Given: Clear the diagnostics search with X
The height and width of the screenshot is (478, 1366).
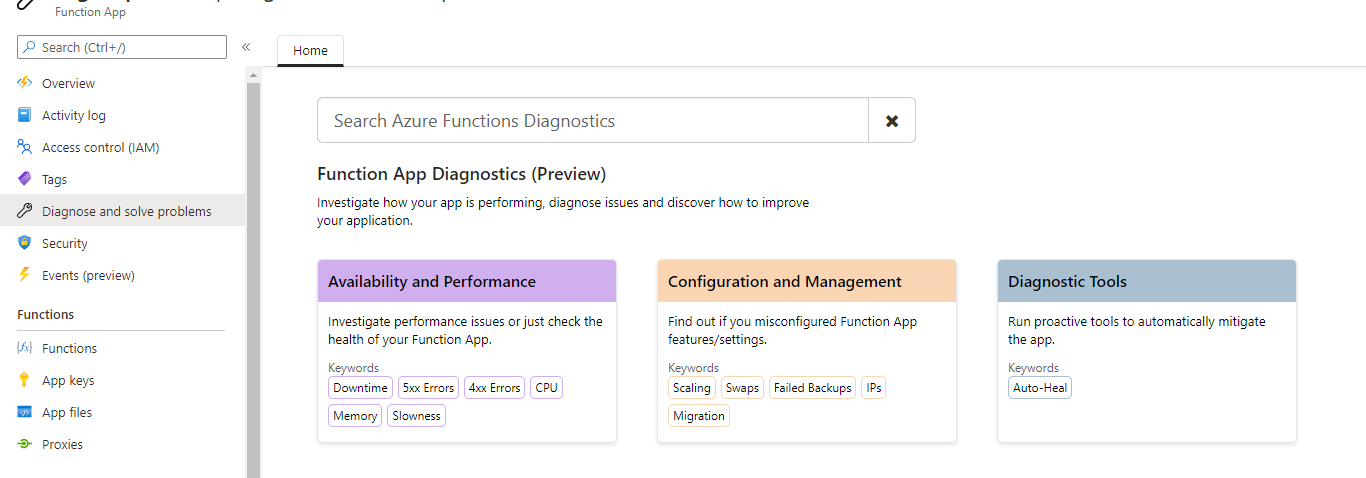Looking at the screenshot, I should (892, 120).
